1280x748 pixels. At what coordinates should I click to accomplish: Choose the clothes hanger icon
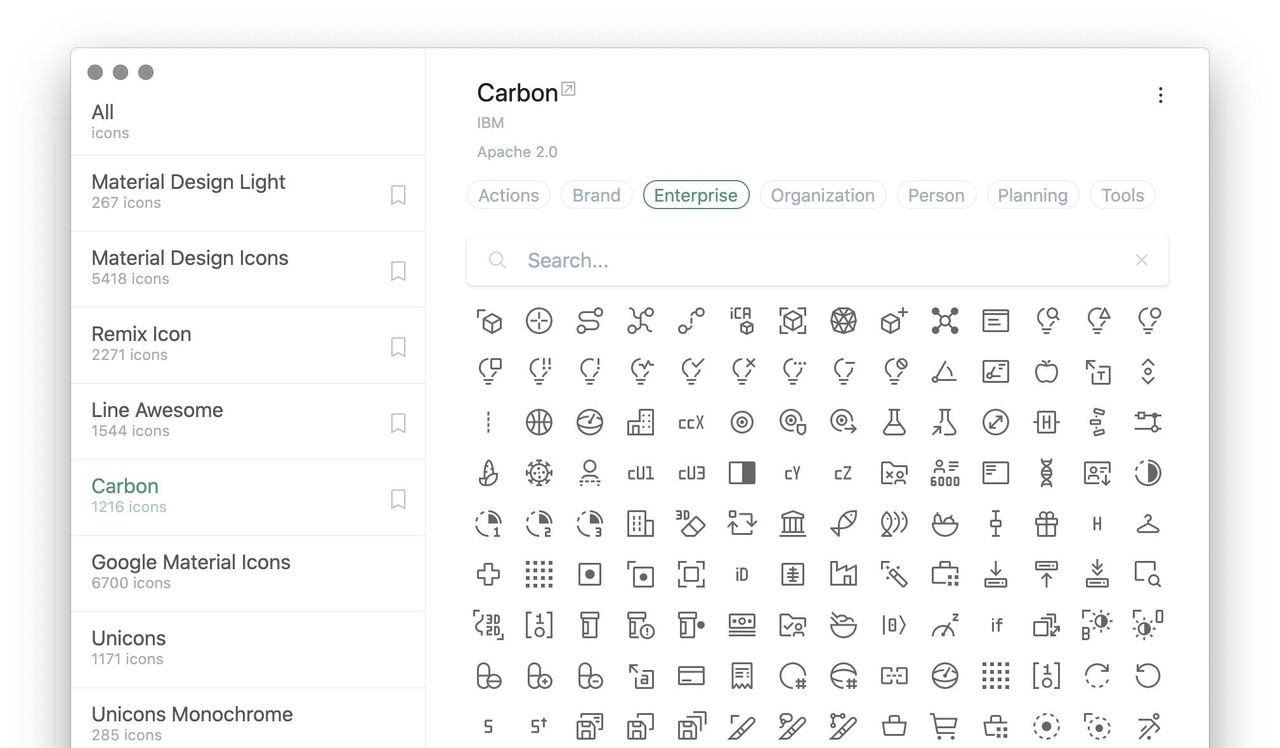[x=1147, y=523]
